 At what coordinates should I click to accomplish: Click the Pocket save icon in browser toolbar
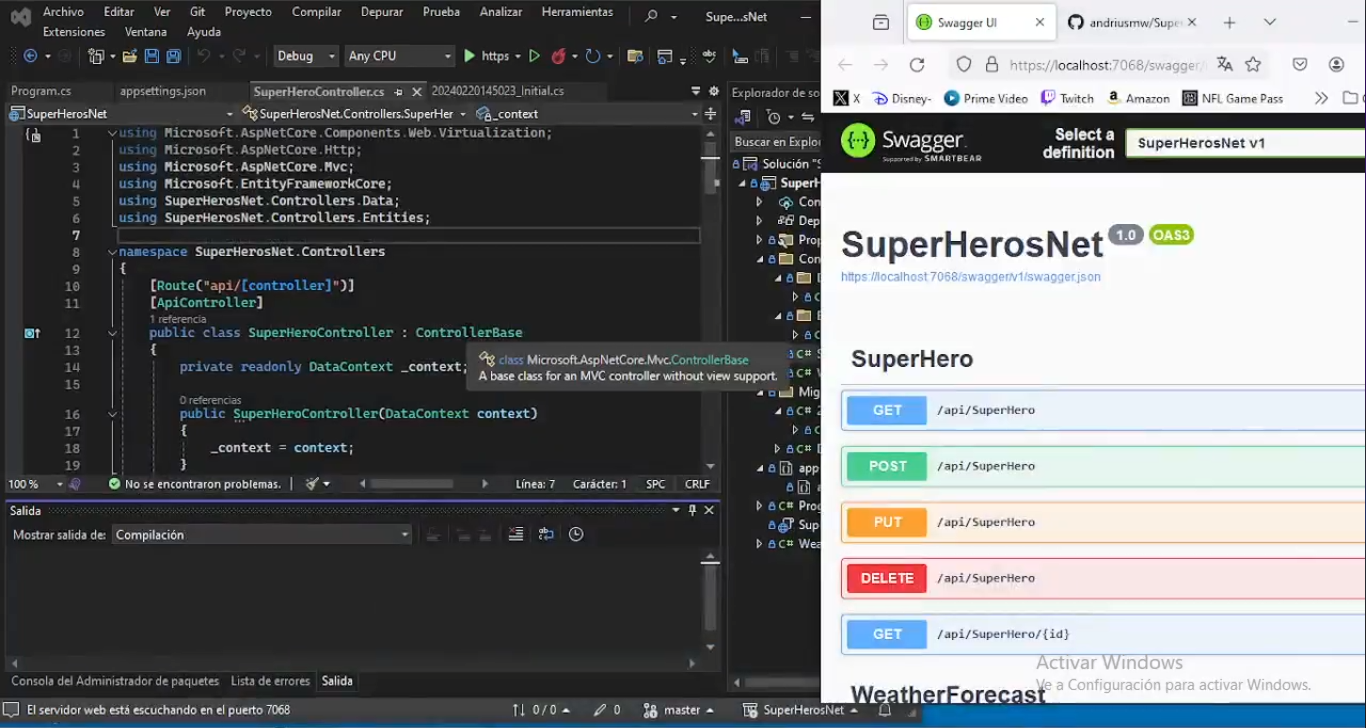click(1300, 64)
